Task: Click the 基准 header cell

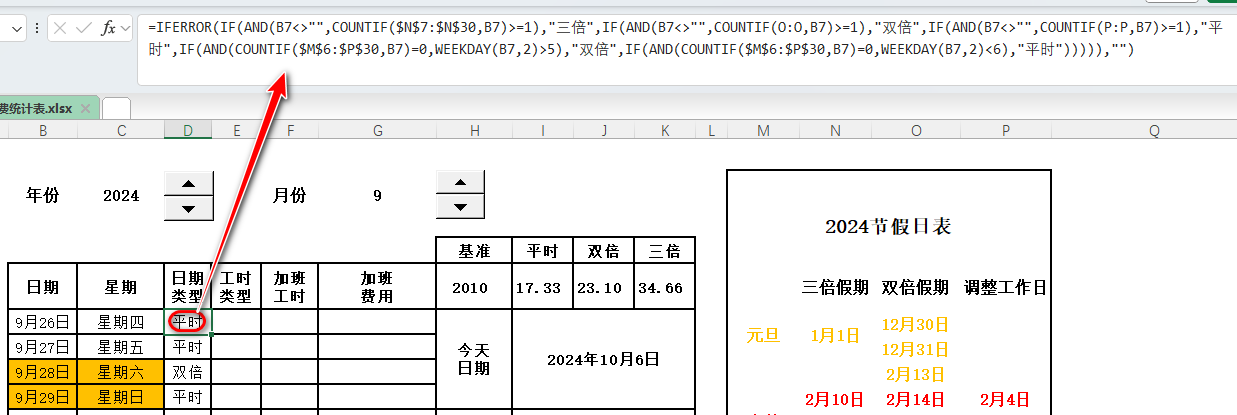Action: coord(474,251)
